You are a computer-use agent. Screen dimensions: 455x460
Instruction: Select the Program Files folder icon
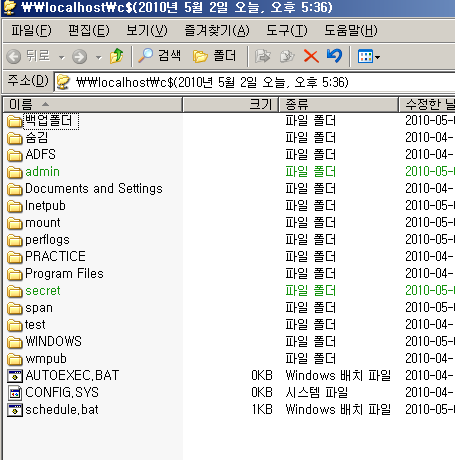click(15, 274)
